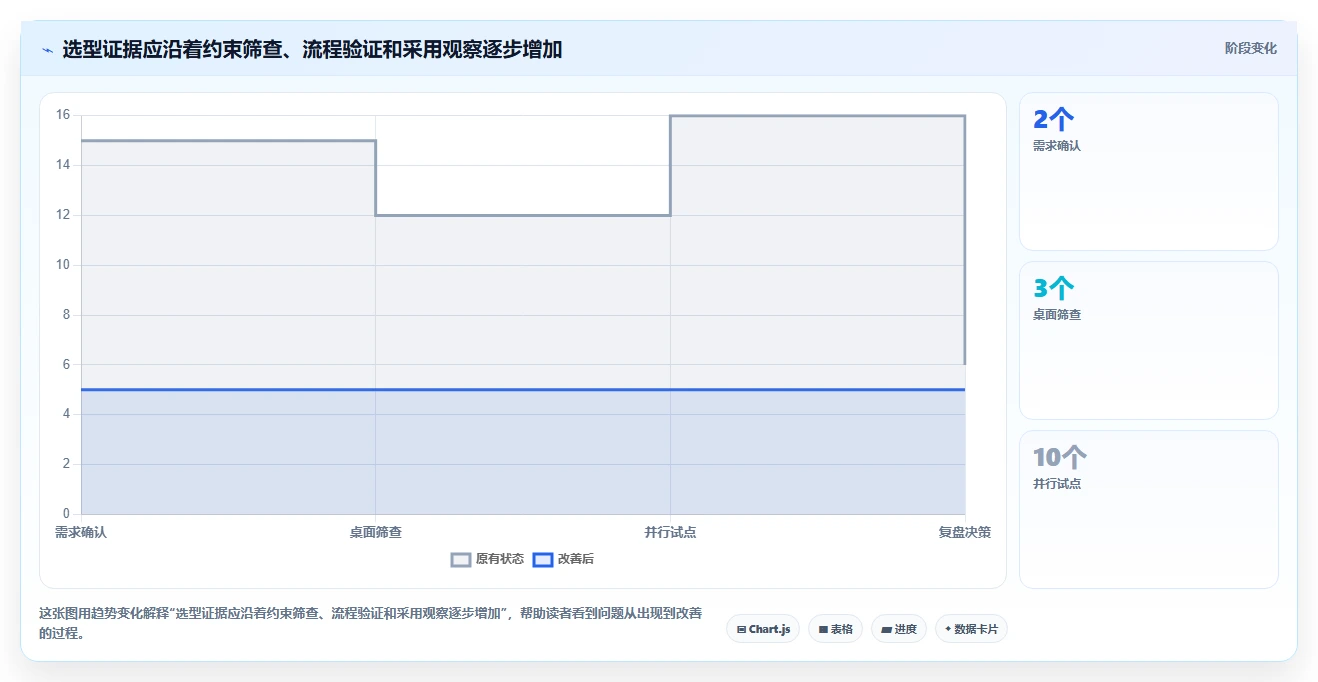Viewport: 1318px width, 682px height.
Task: Click the y-axis value 4
Action: 66,414
